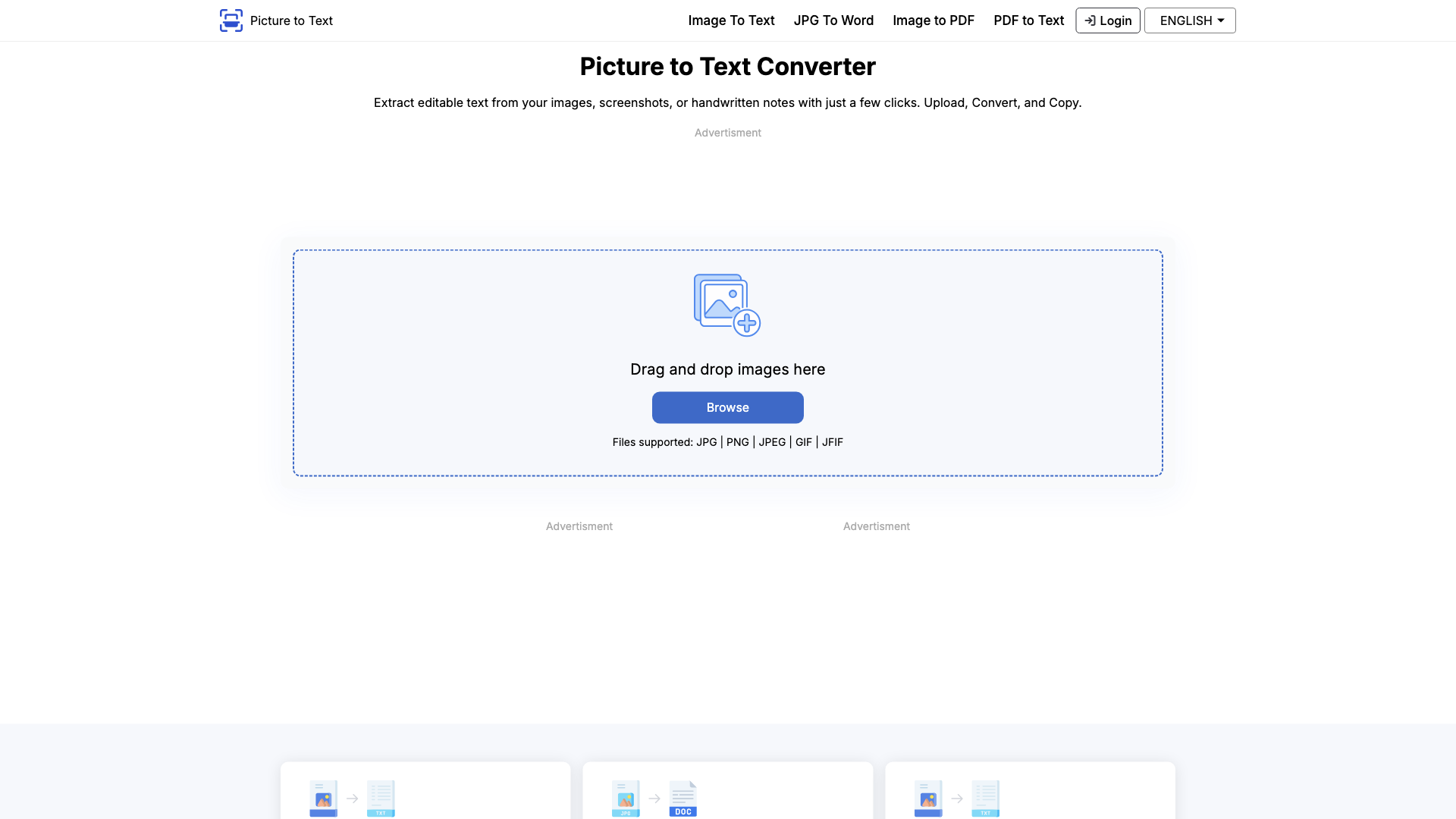
Task: Click the Picture to Text logo icon
Action: 231,20
